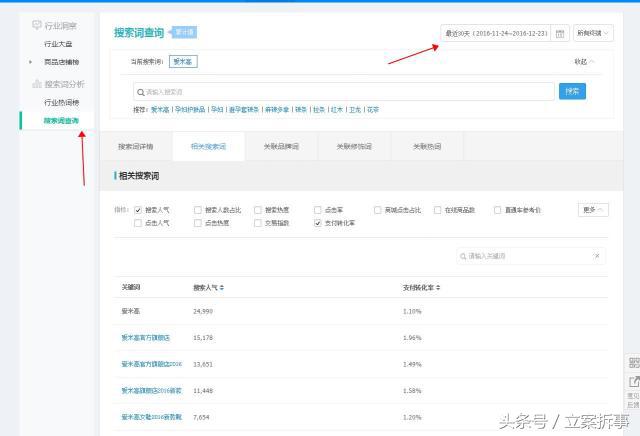The image size is (640, 436).
Task: Uncheck the 支付转化率 indicator
Action: tap(318, 223)
